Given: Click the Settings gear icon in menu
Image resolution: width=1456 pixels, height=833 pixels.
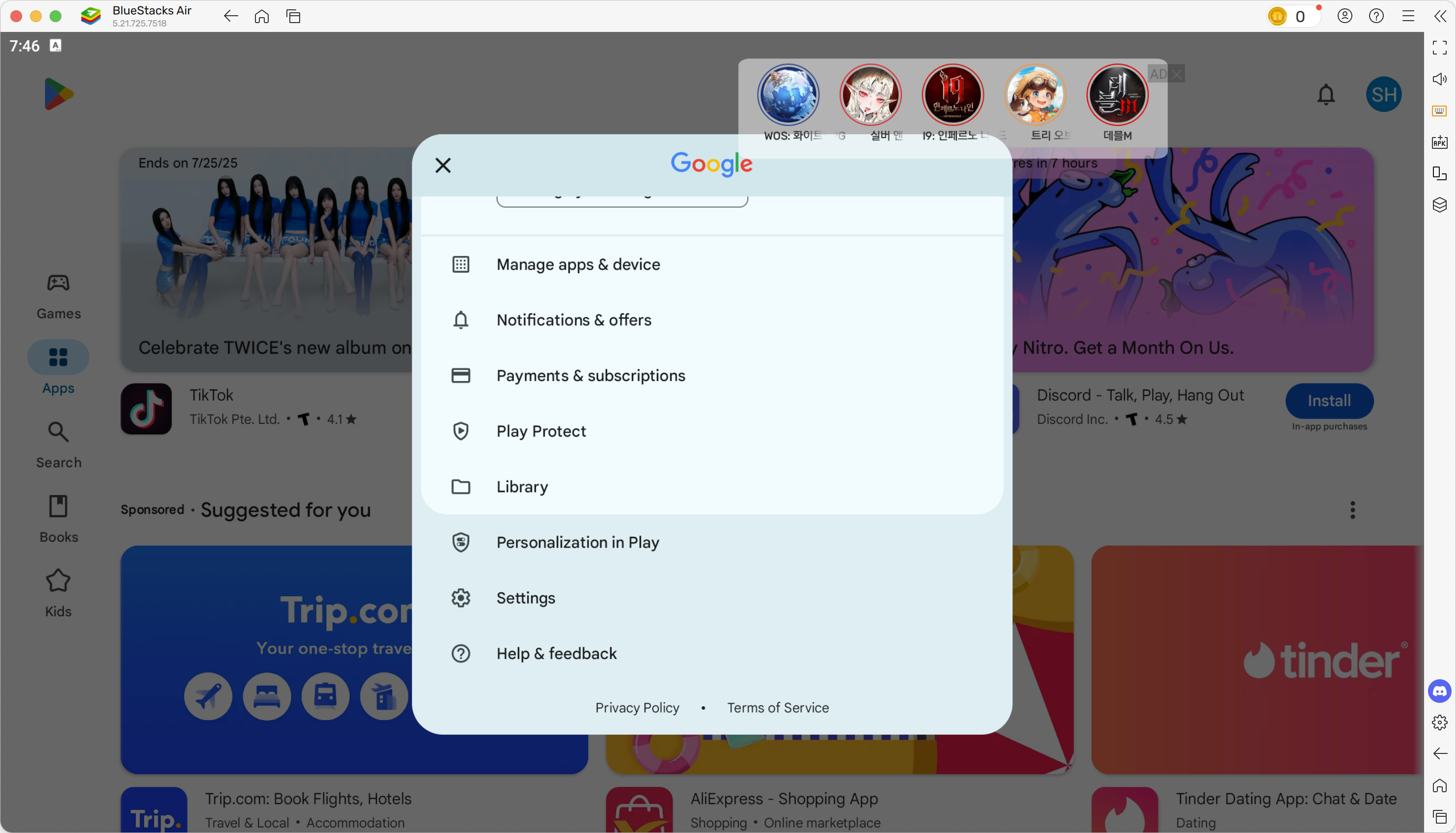Looking at the screenshot, I should point(461,598).
